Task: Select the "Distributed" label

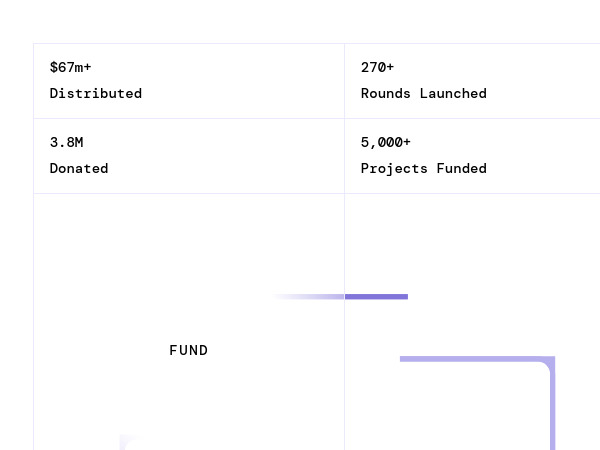Action: (x=96, y=93)
